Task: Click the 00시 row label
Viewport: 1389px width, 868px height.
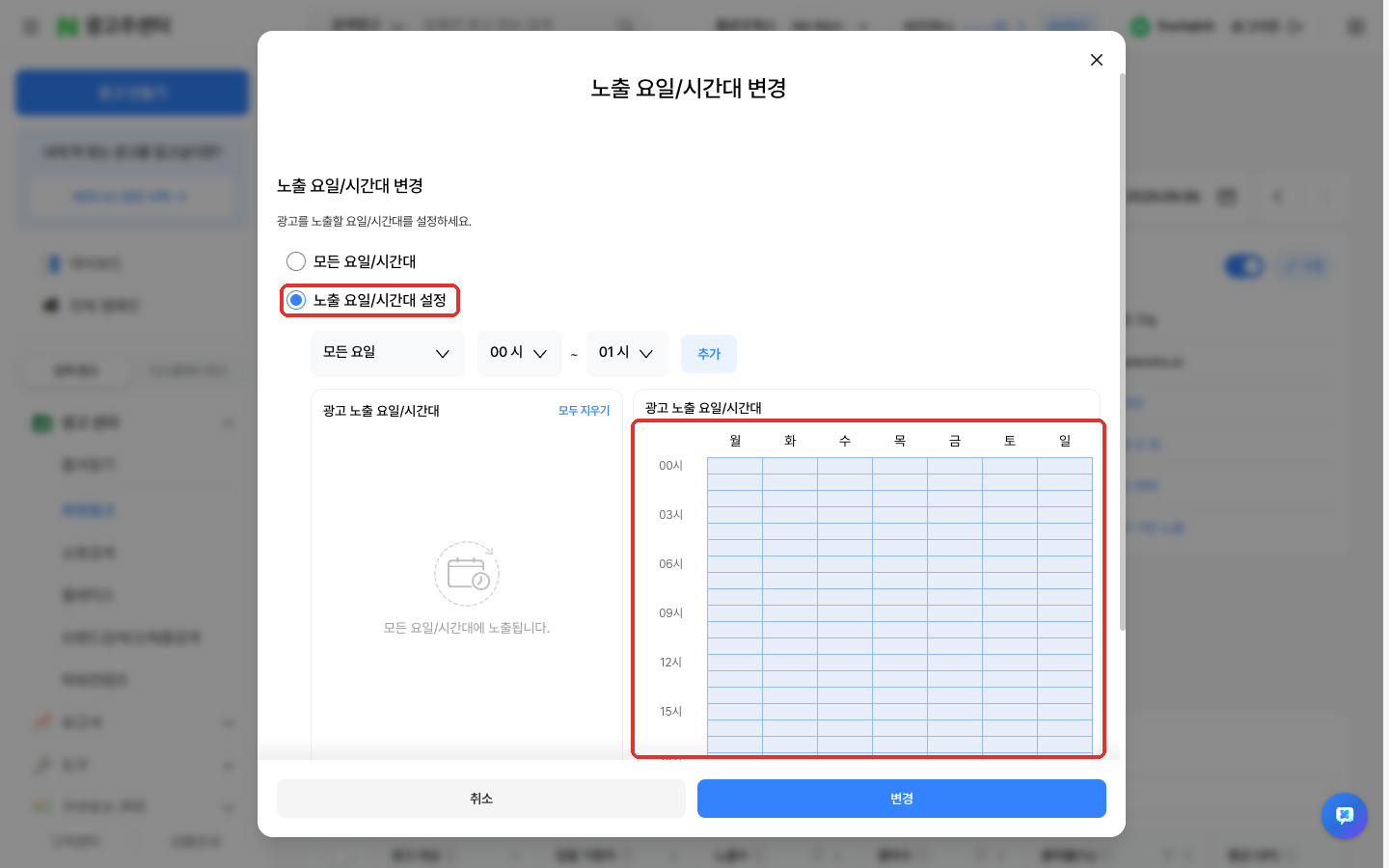Action: (670, 466)
